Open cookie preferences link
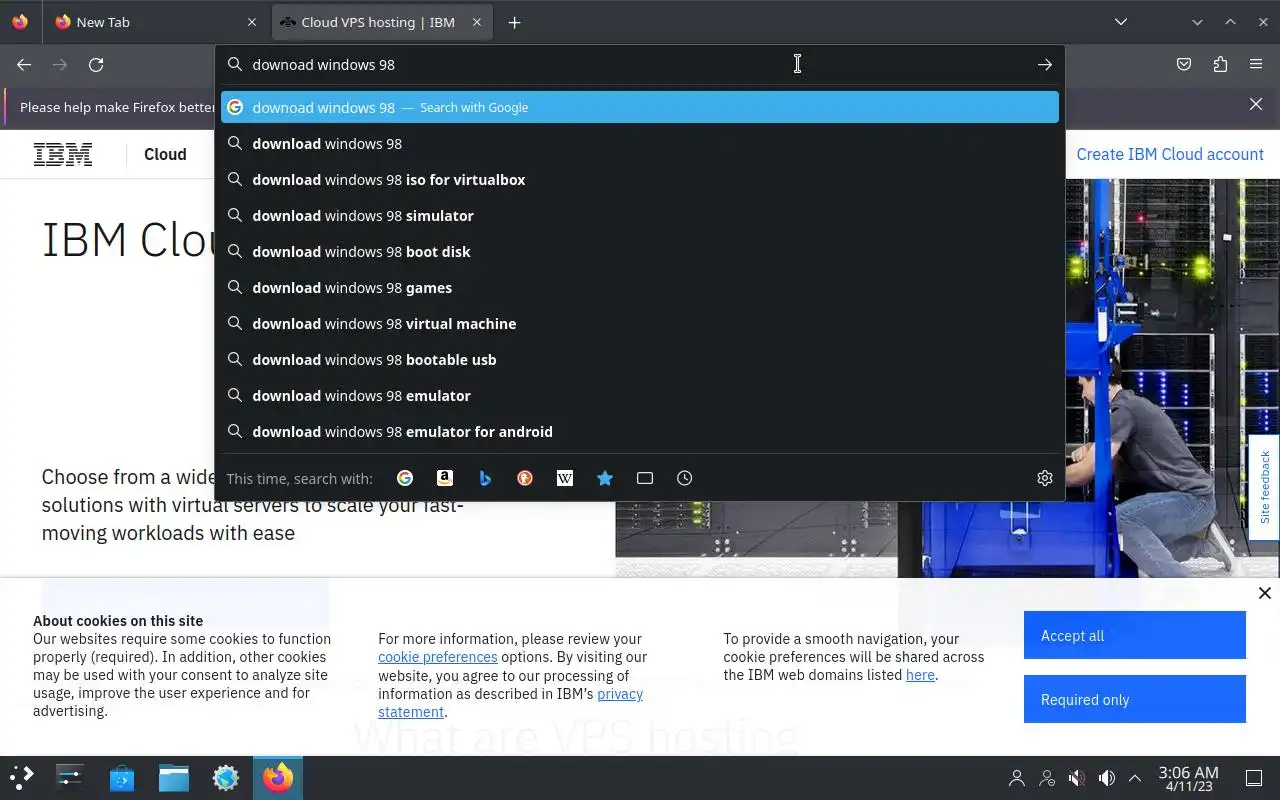1280x800 pixels. [x=437, y=657]
